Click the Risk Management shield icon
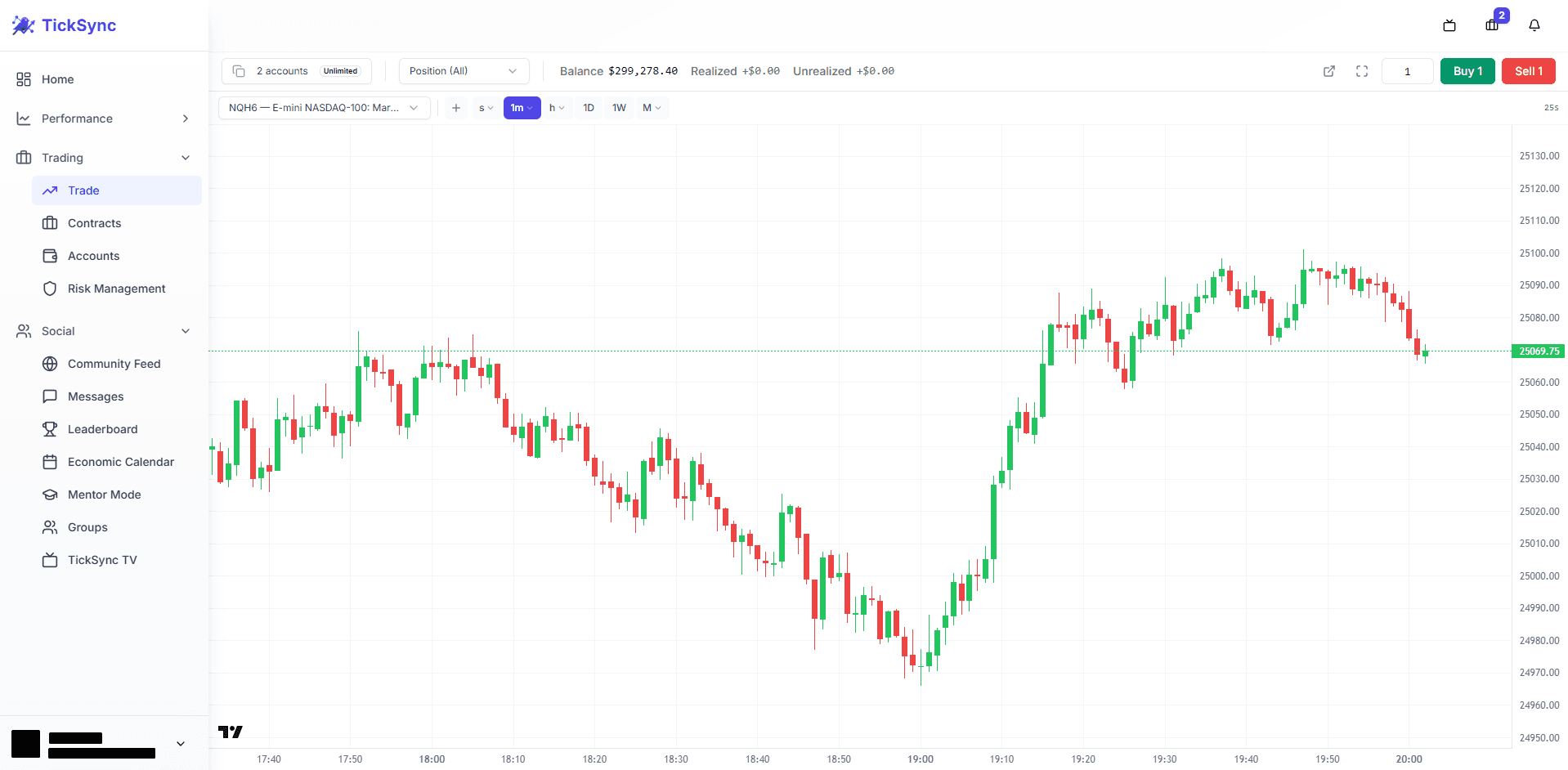 point(50,288)
